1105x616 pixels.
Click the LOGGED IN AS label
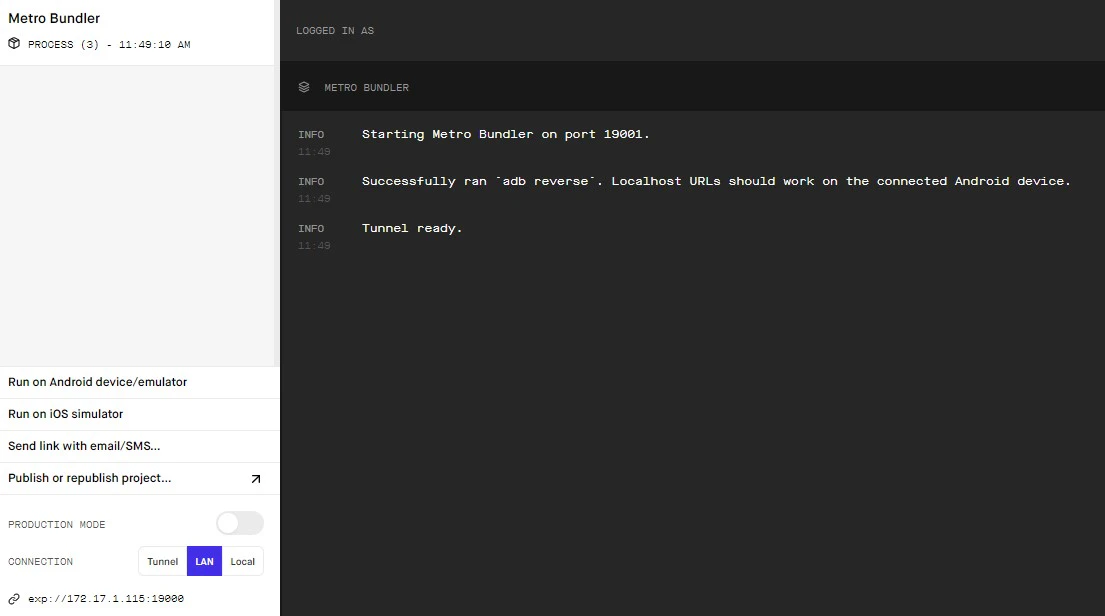pyautogui.click(x=335, y=31)
